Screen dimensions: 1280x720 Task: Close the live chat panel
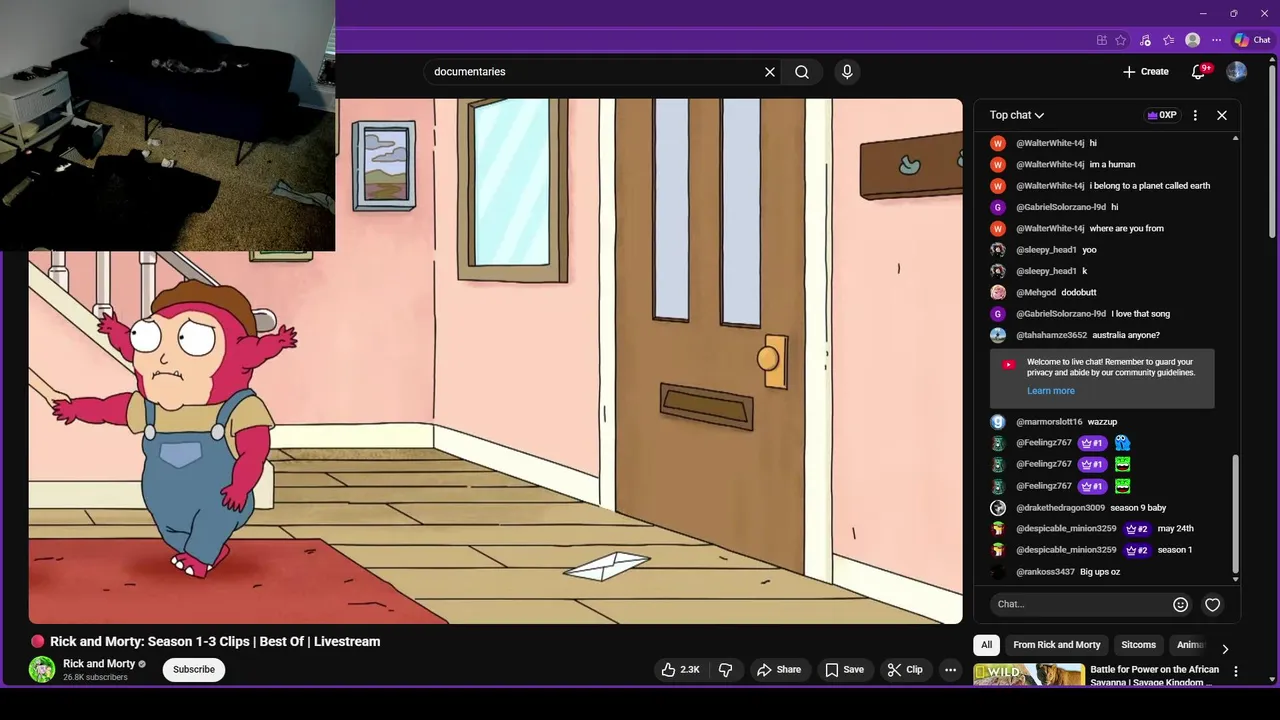[1221, 115]
